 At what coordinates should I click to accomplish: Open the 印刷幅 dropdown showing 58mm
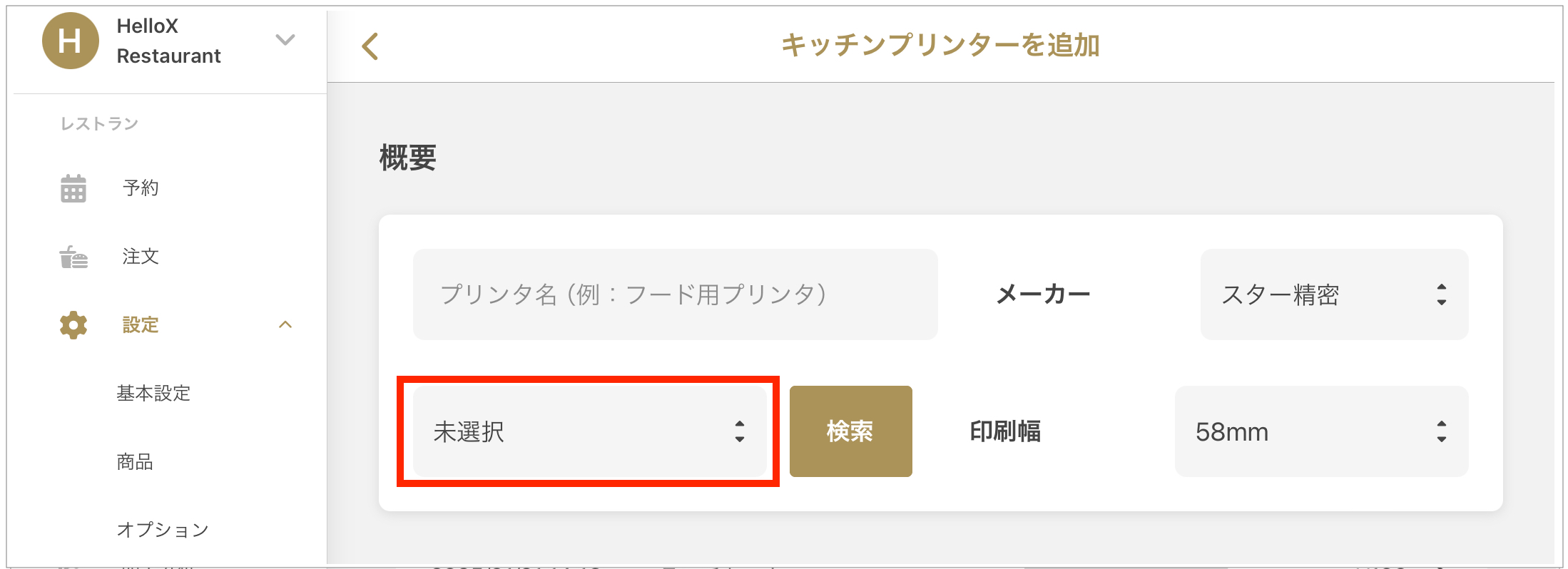(x=1321, y=431)
